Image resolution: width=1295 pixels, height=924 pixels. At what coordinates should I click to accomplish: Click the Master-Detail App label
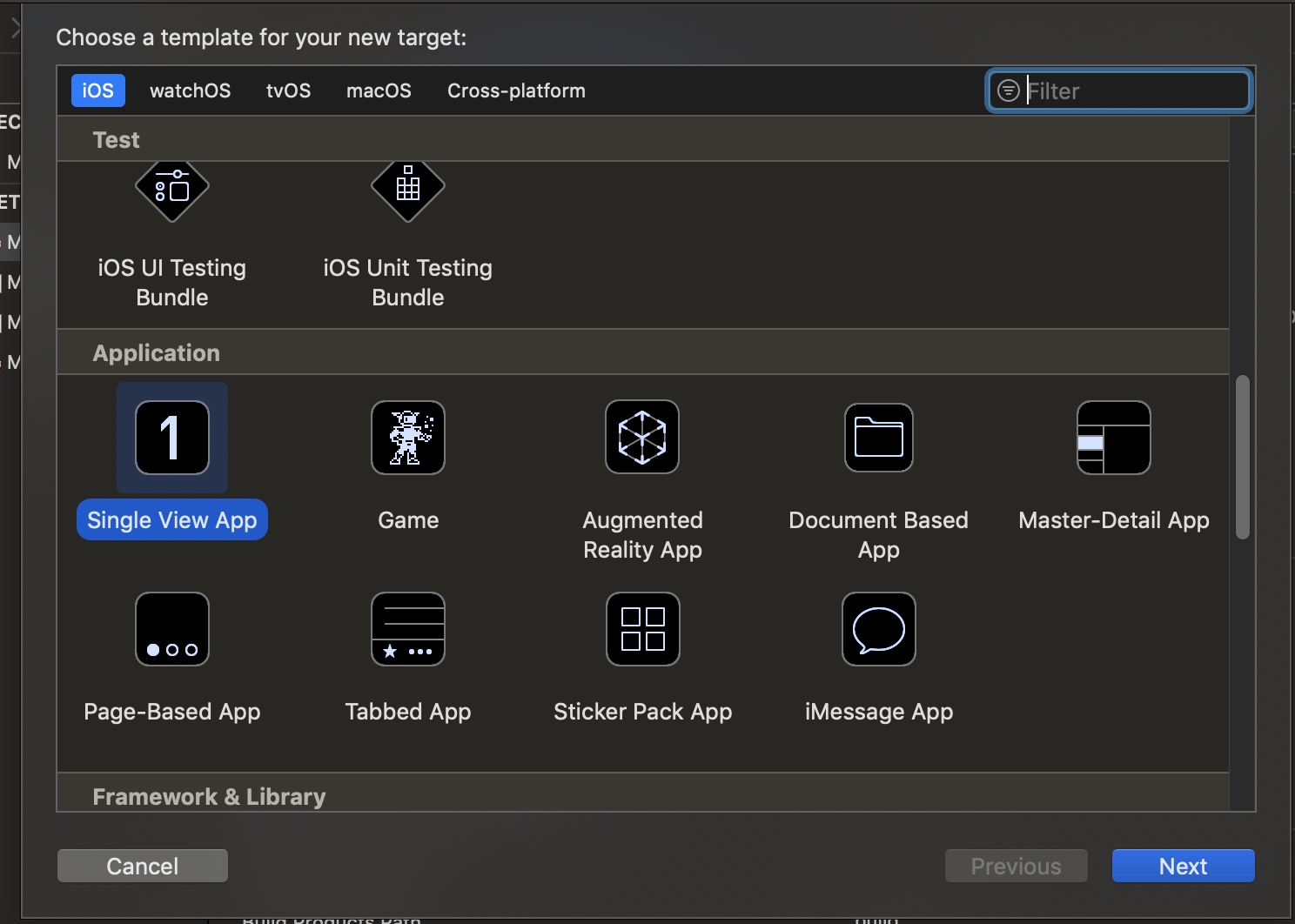click(x=1114, y=519)
